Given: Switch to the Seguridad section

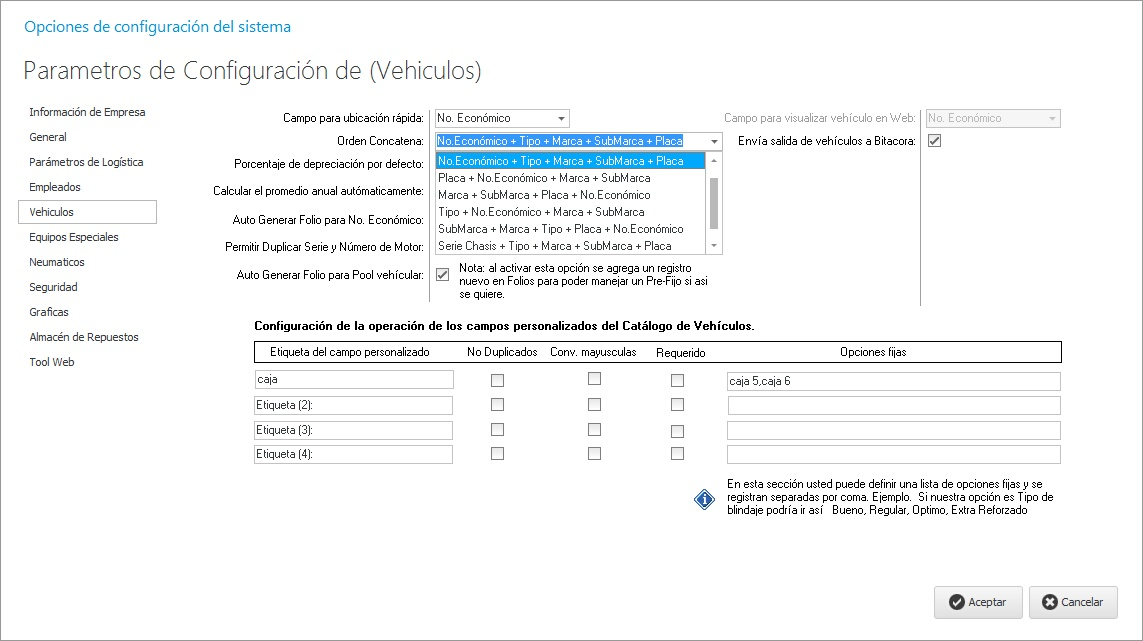Looking at the screenshot, I should [53, 287].
